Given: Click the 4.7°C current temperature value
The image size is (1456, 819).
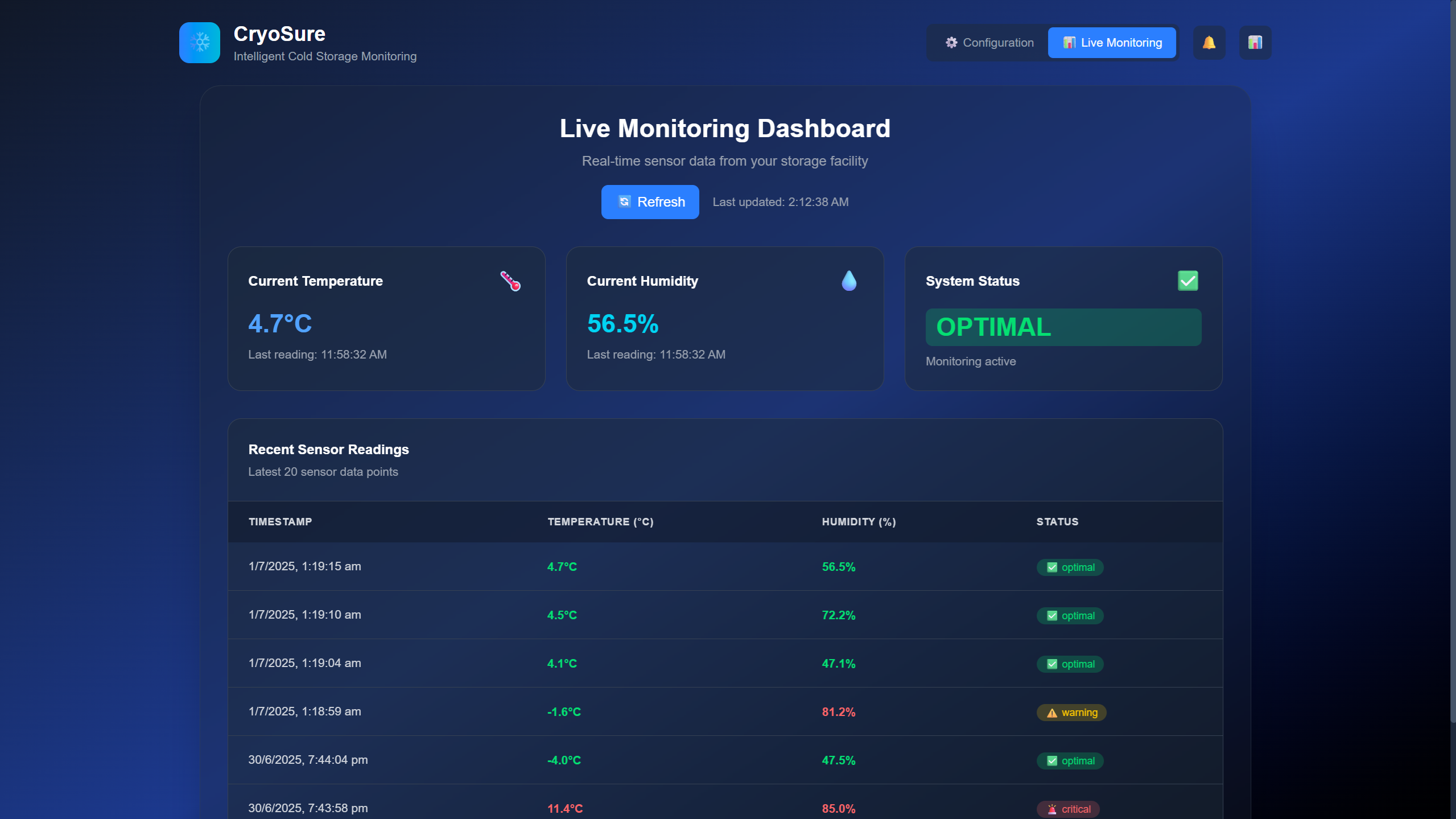Looking at the screenshot, I should click(280, 324).
